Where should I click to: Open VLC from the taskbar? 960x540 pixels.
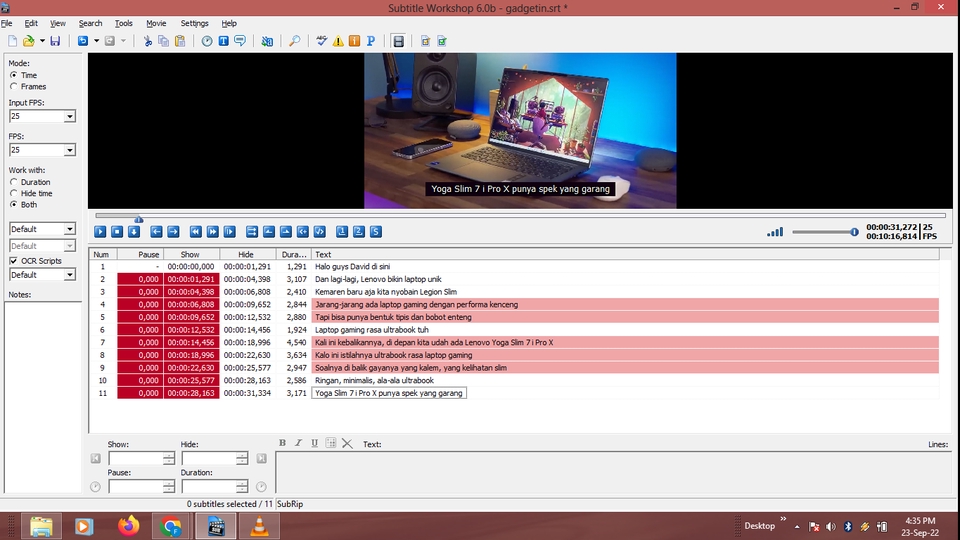259,527
